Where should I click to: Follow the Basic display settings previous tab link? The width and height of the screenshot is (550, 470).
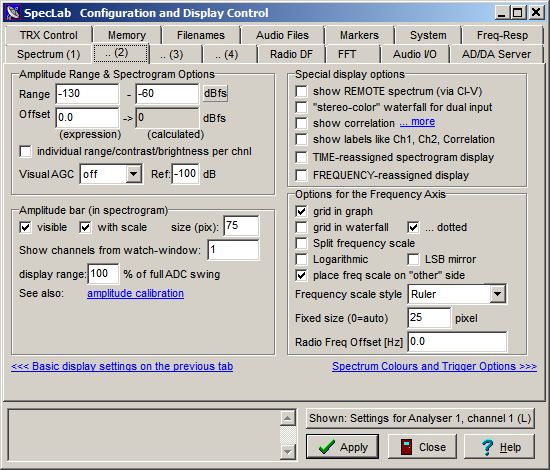coord(122,366)
